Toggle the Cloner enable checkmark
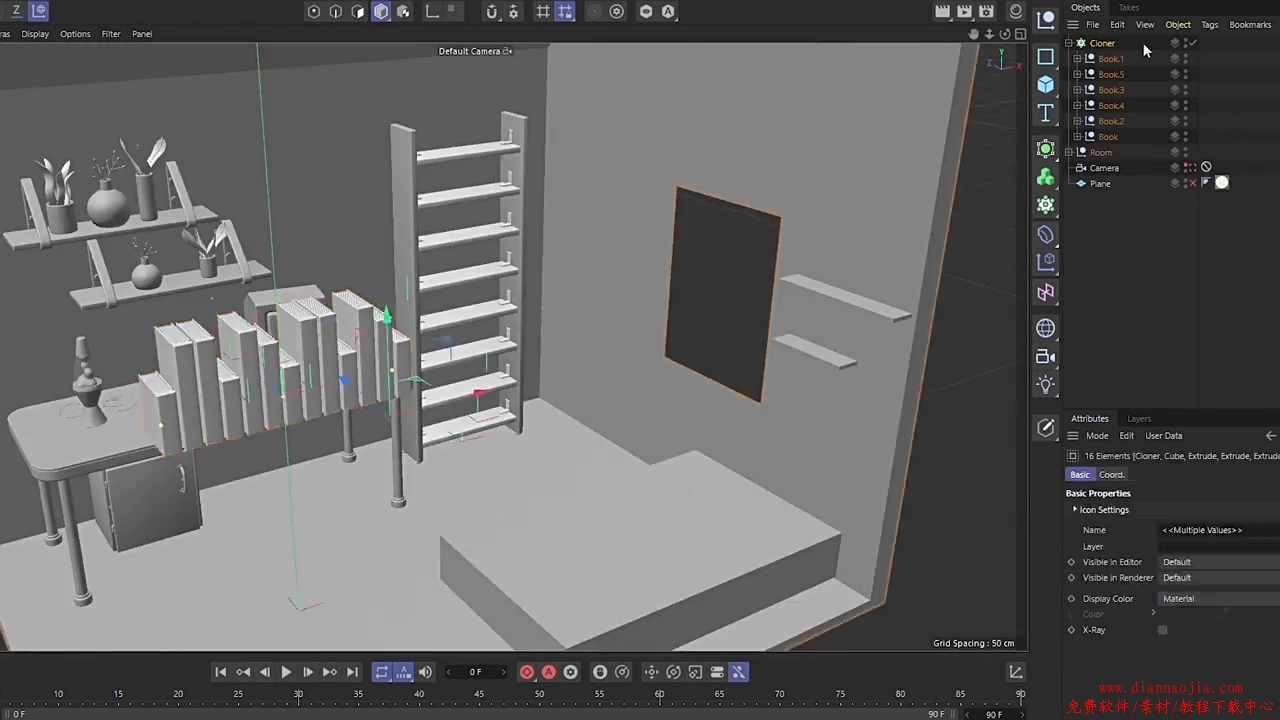 point(1193,43)
